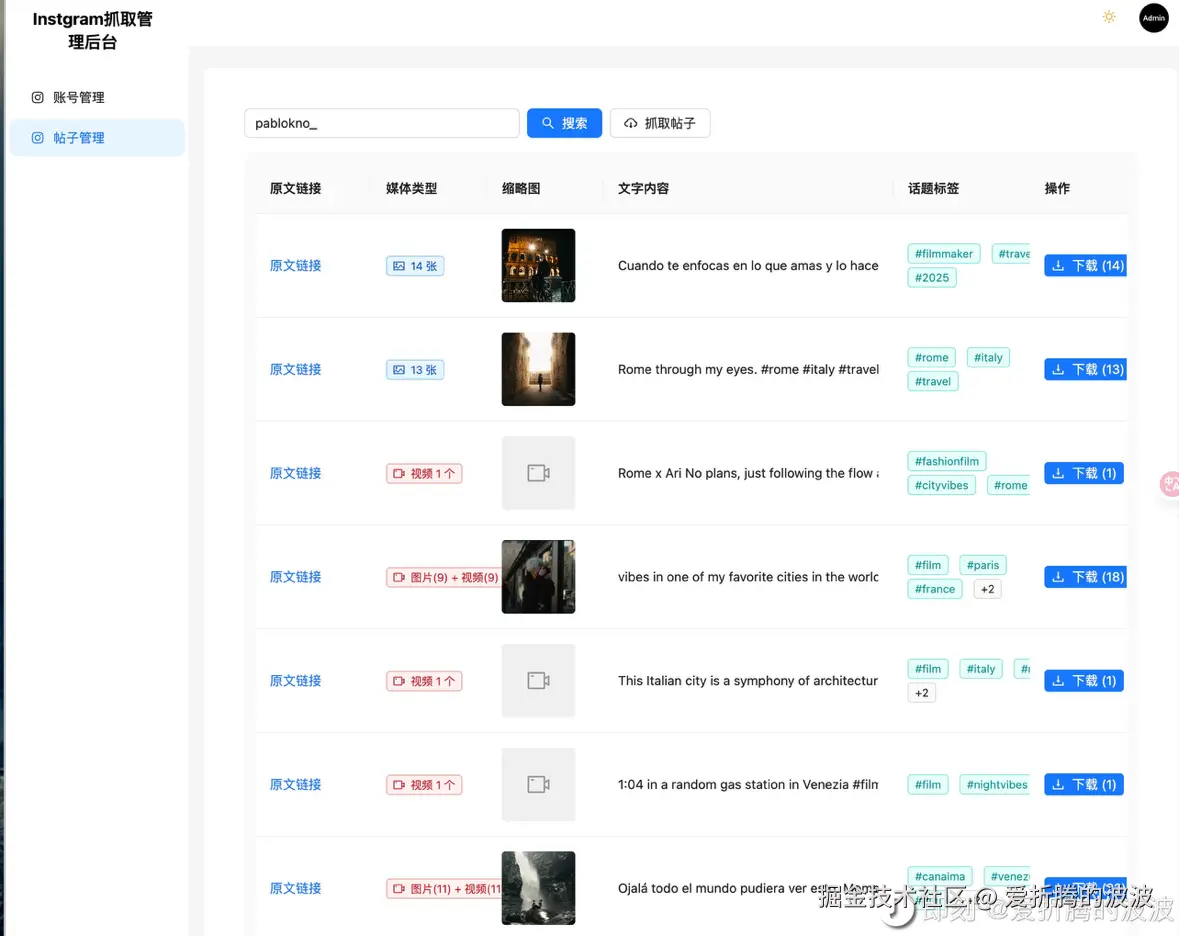Expand the +2 tags on the Italian city row
Image resolution: width=1179 pixels, height=936 pixels.
(921, 692)
